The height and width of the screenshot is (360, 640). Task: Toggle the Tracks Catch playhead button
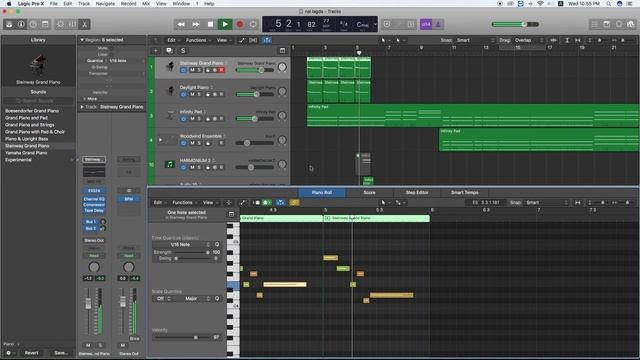267,40
